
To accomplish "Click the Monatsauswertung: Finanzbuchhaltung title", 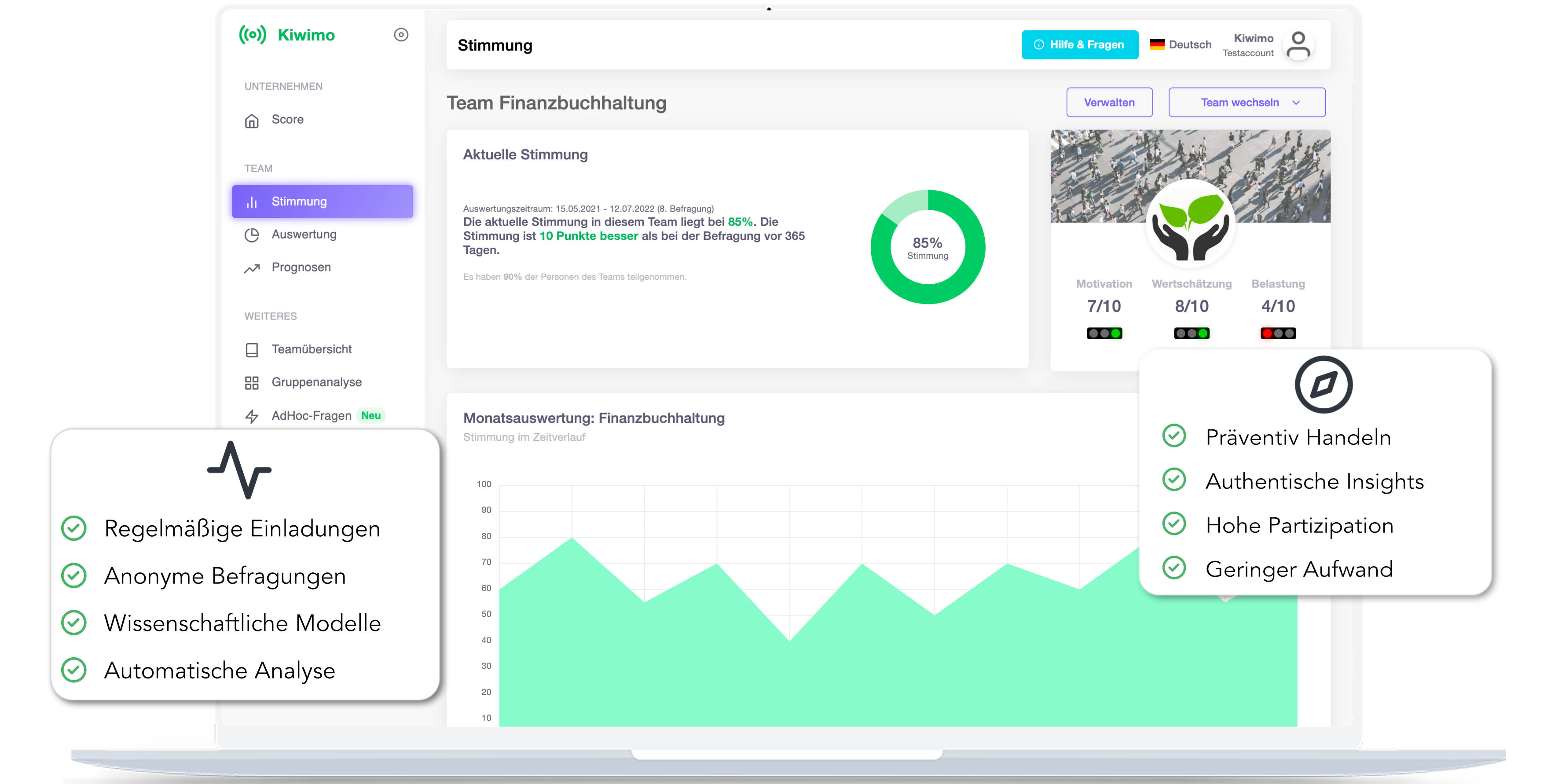I will [x=594, y=418].
